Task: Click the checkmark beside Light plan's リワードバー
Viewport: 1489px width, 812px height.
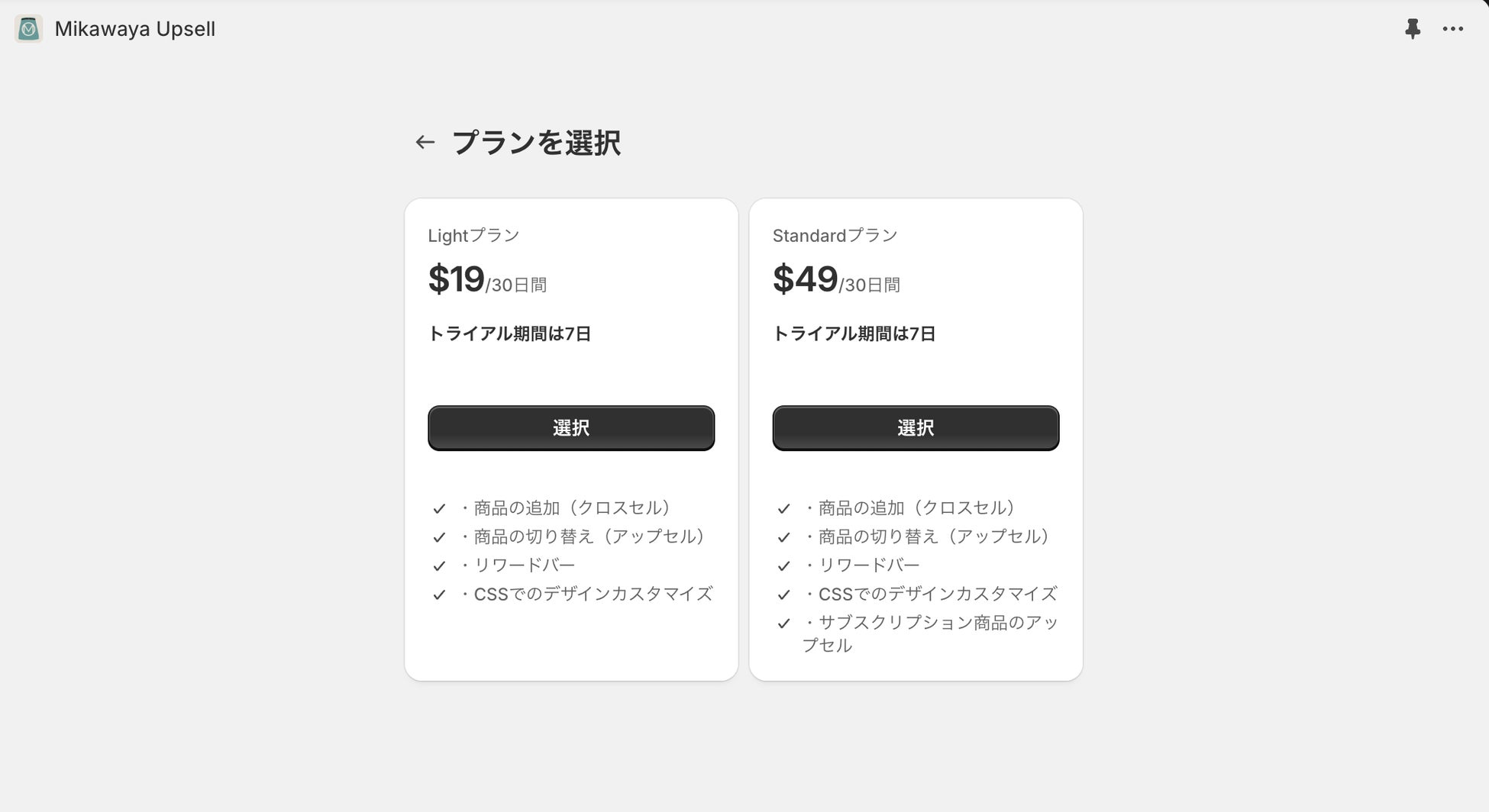Action: click(x=439, y=566)
